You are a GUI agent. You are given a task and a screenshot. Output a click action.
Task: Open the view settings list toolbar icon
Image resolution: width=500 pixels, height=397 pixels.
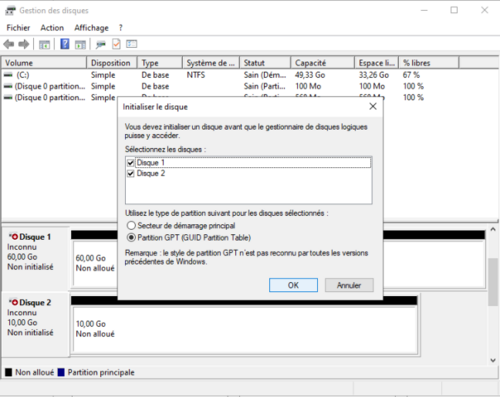(x=132, y=44)
